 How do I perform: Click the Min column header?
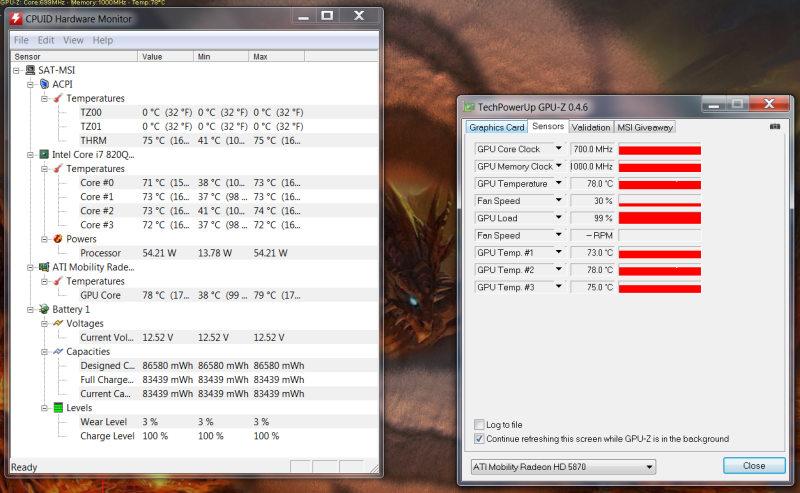[221, 57]
